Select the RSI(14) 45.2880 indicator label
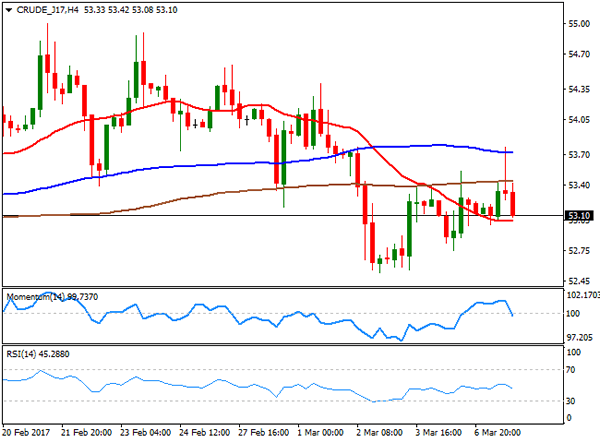600x443 pixels. click(38, 354)
